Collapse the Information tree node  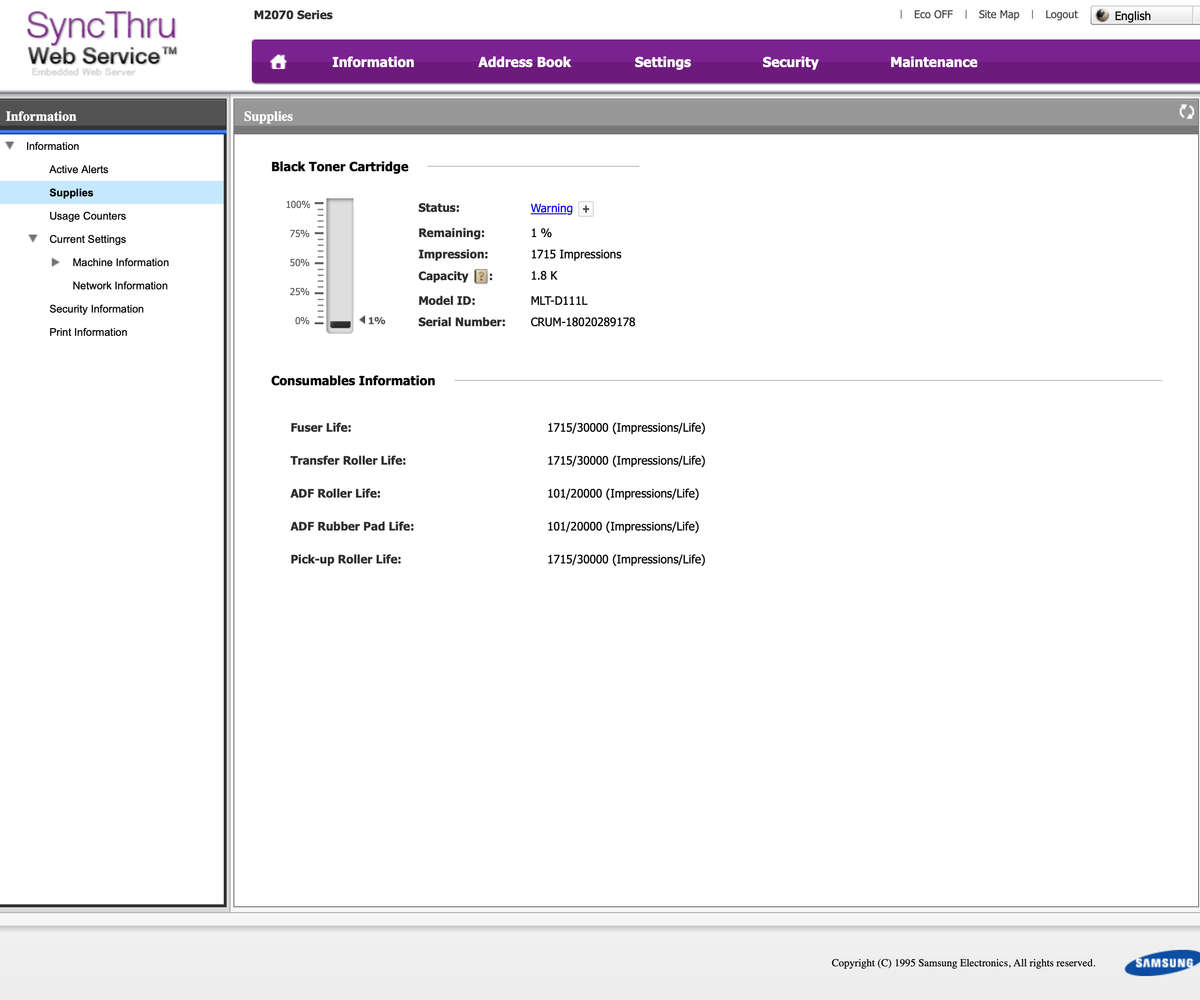(x=11, y=146)
